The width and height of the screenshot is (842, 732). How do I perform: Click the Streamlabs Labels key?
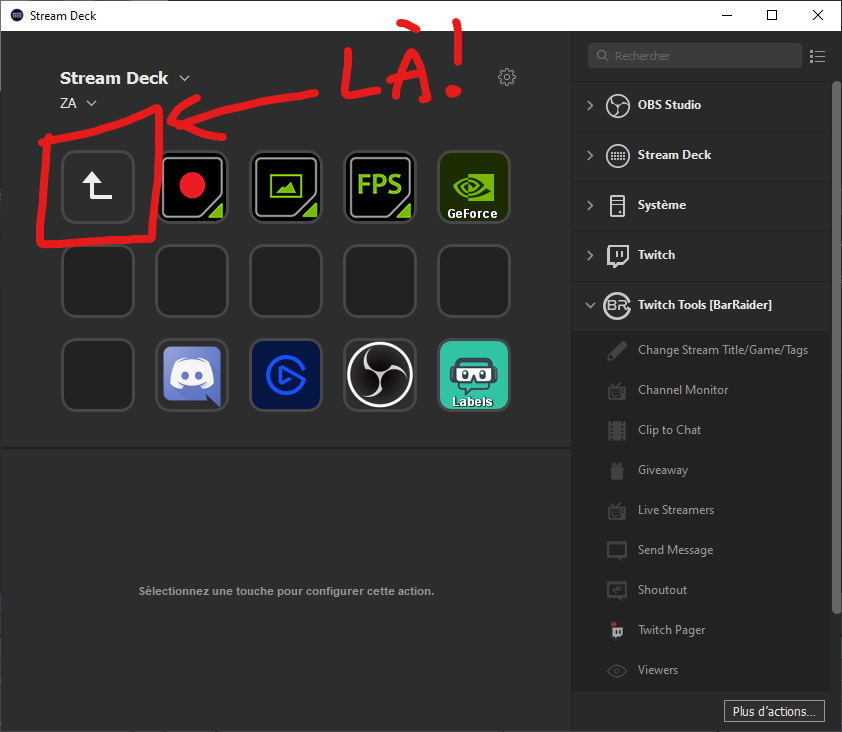tap(474, 375)
